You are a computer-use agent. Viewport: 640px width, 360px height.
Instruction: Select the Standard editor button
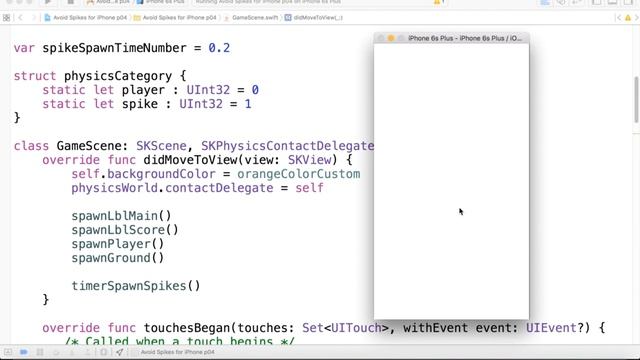545,2
